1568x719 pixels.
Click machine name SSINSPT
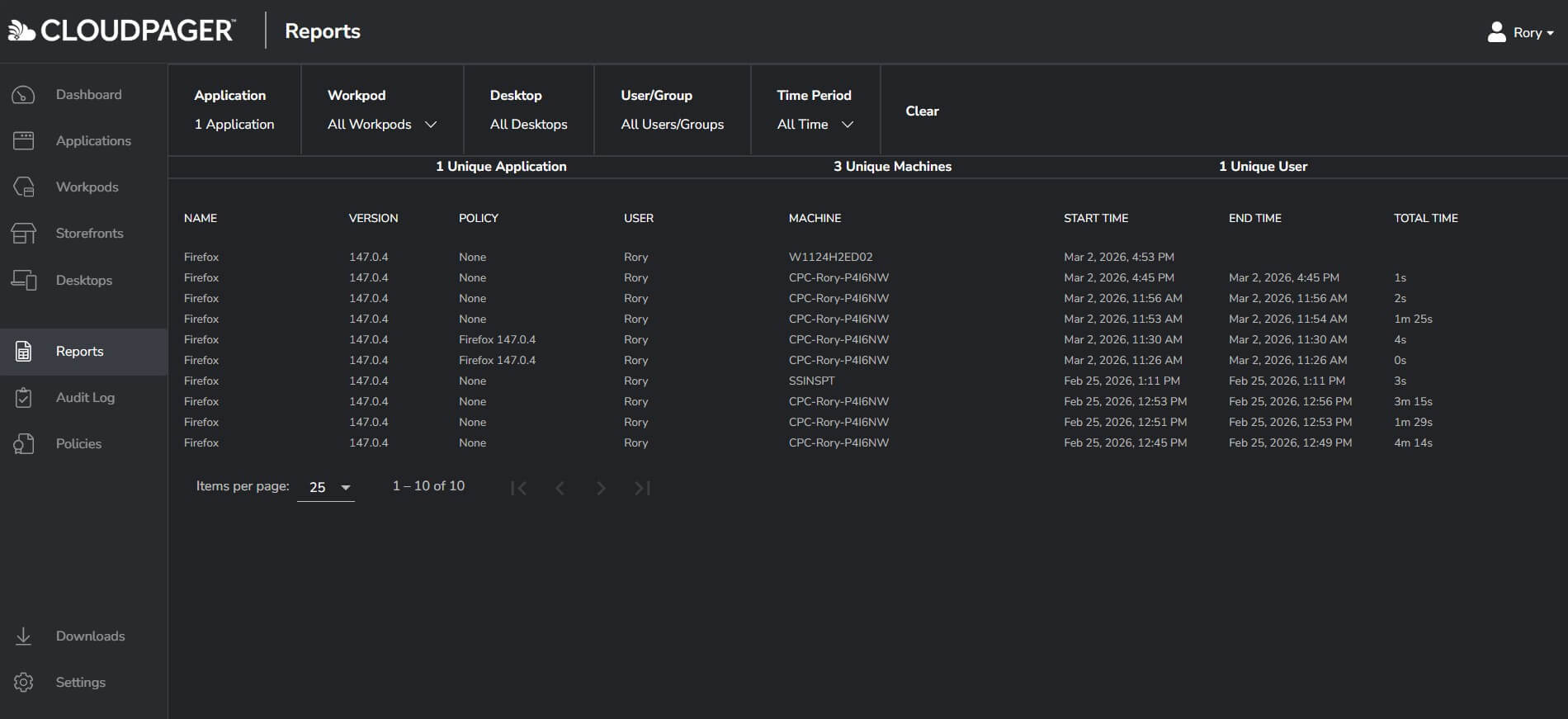(x=811, y=381)
